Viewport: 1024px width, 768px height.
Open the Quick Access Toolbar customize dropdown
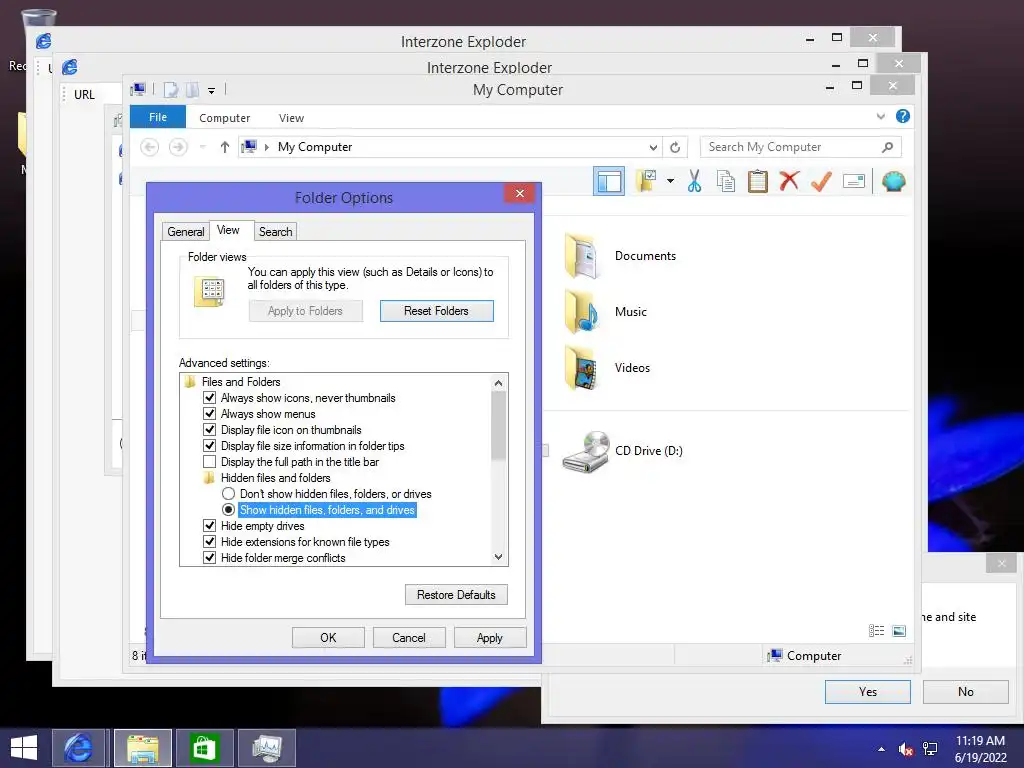pos(212,91)
